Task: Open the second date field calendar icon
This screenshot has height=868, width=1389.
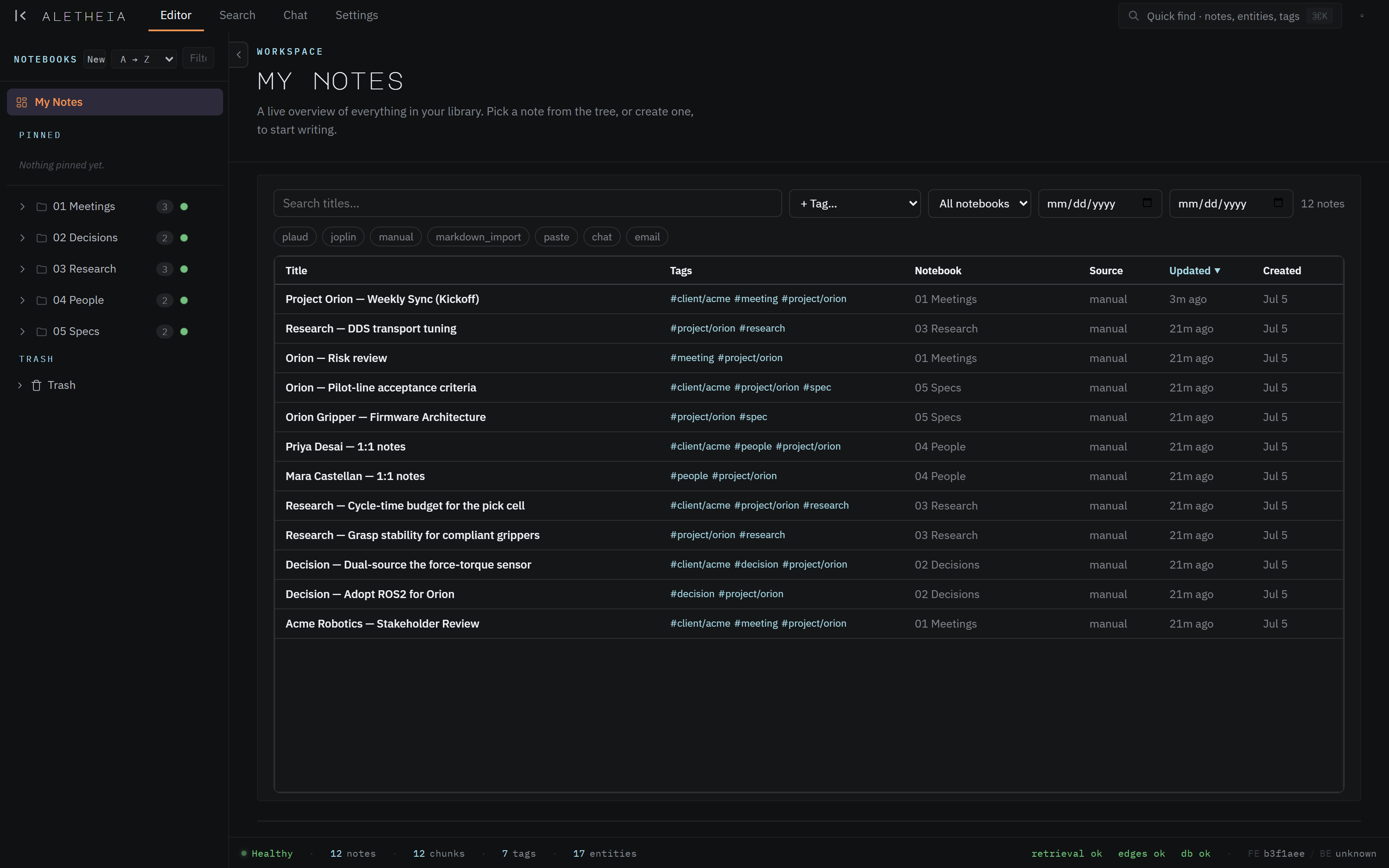Action: point(1277,203)
